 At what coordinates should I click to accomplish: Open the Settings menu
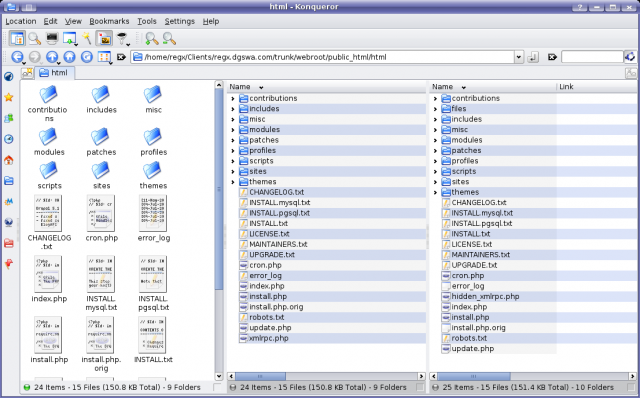(x=180, y=21)
